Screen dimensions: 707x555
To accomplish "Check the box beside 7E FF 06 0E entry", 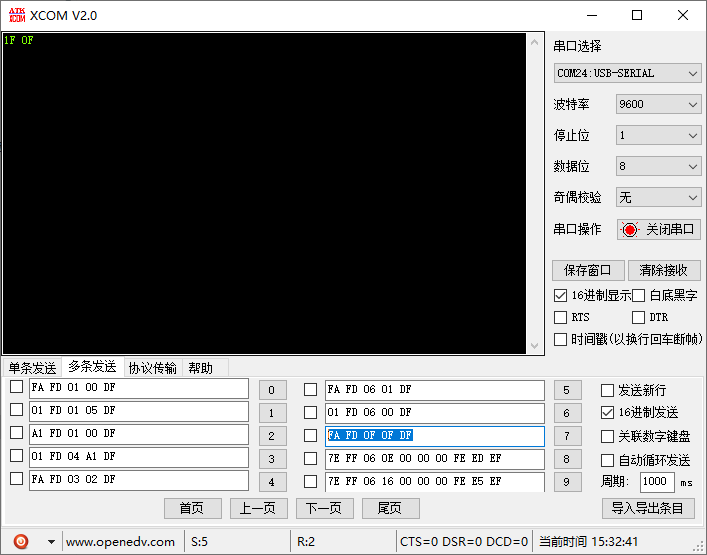I will point(310,459).
